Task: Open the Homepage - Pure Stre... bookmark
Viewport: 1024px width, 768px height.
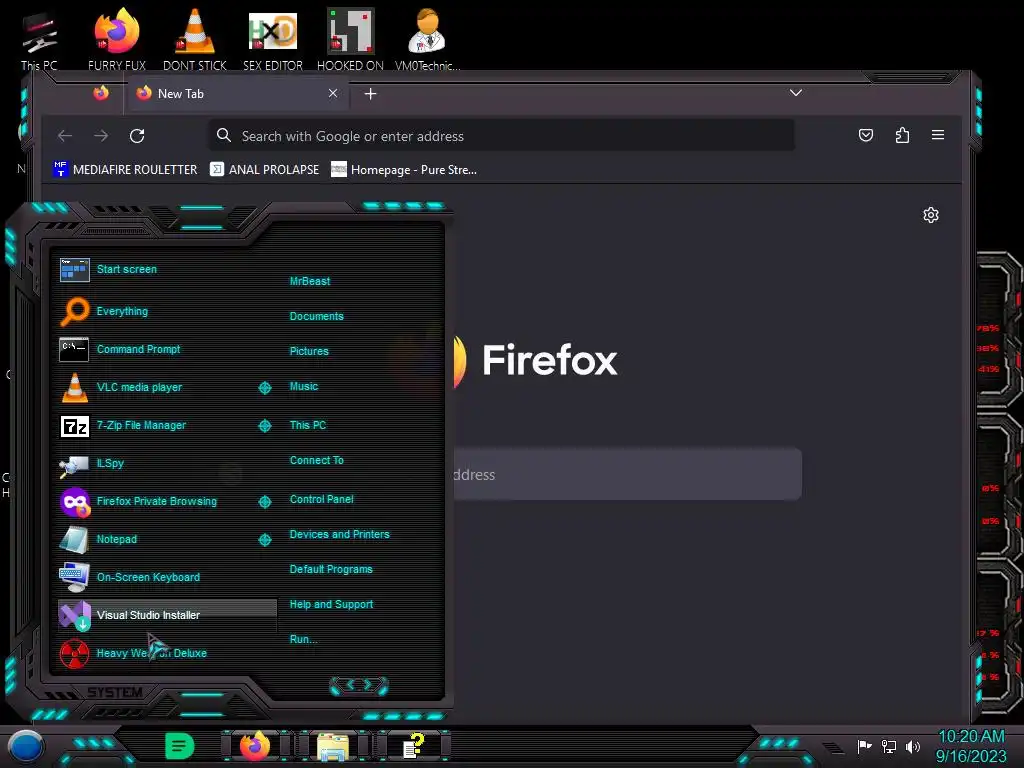Action: (x=404, y=170)
